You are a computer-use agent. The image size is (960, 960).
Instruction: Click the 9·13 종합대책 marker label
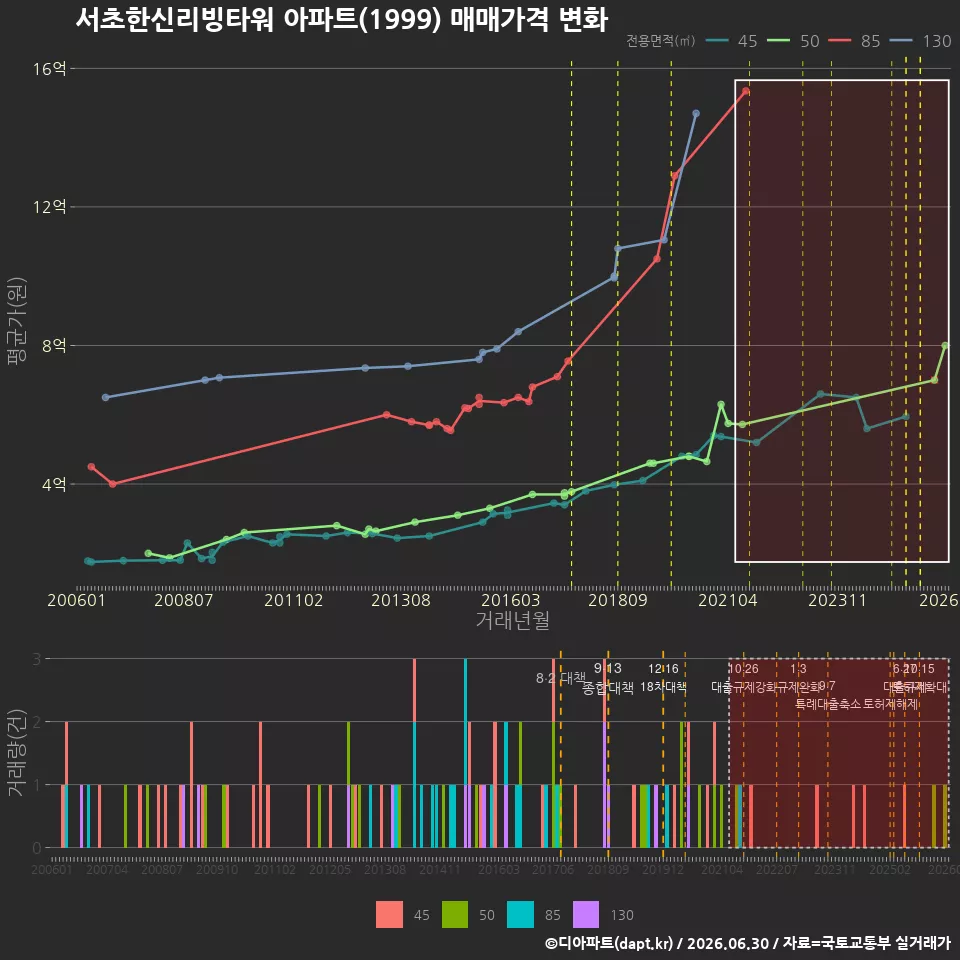coord(607,678)
